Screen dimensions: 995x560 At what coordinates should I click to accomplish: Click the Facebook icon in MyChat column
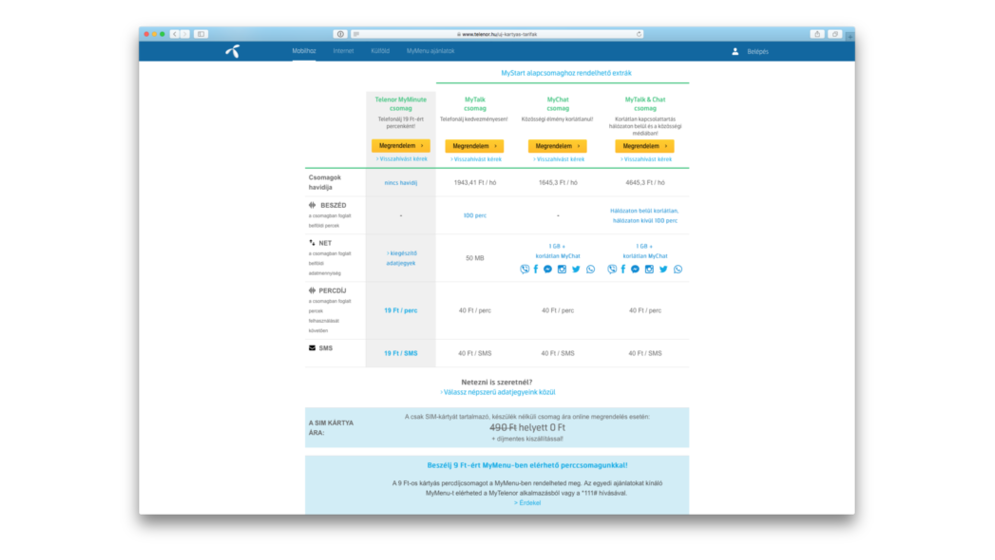[x=536, y=269]
